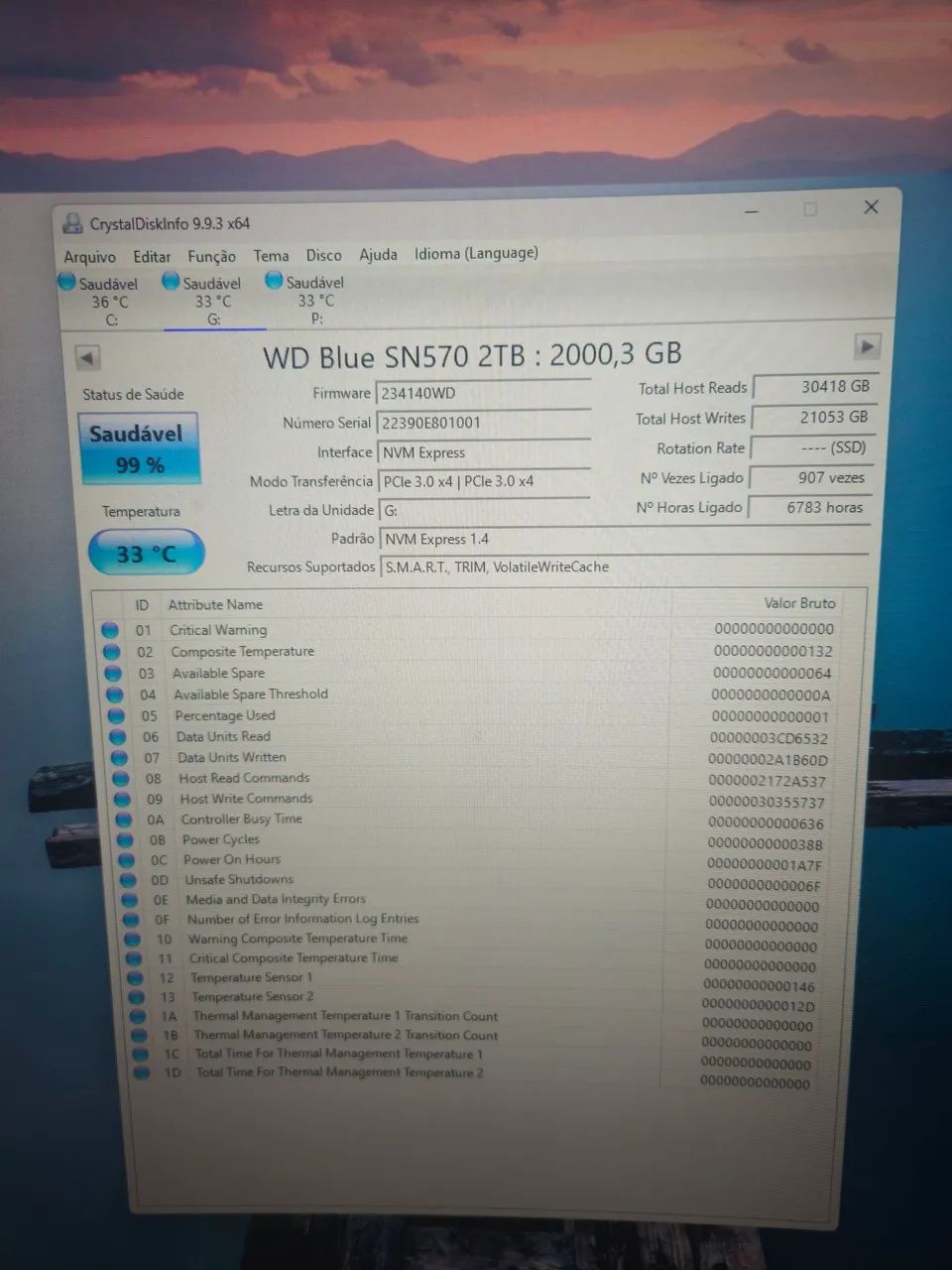Click the serial number field 22390E801001

(x=484, y=423)
